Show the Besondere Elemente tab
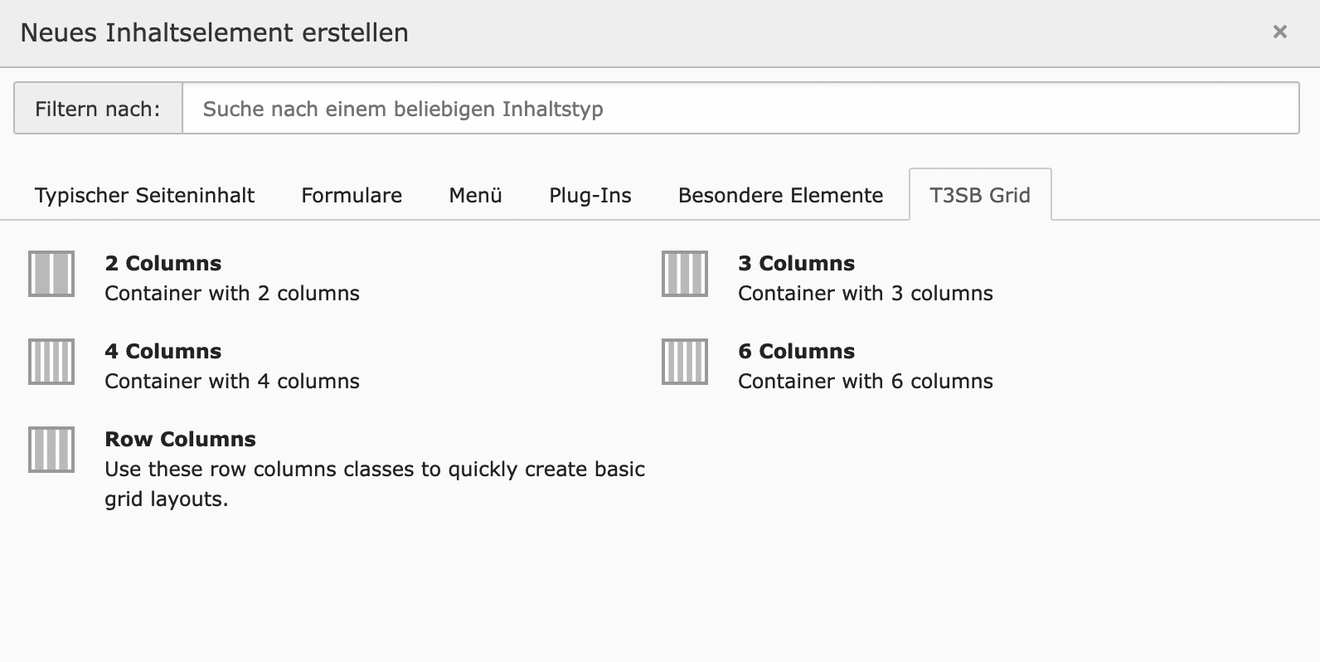Viewport: 1320px width, 662px height. click(x=781, y=195)
